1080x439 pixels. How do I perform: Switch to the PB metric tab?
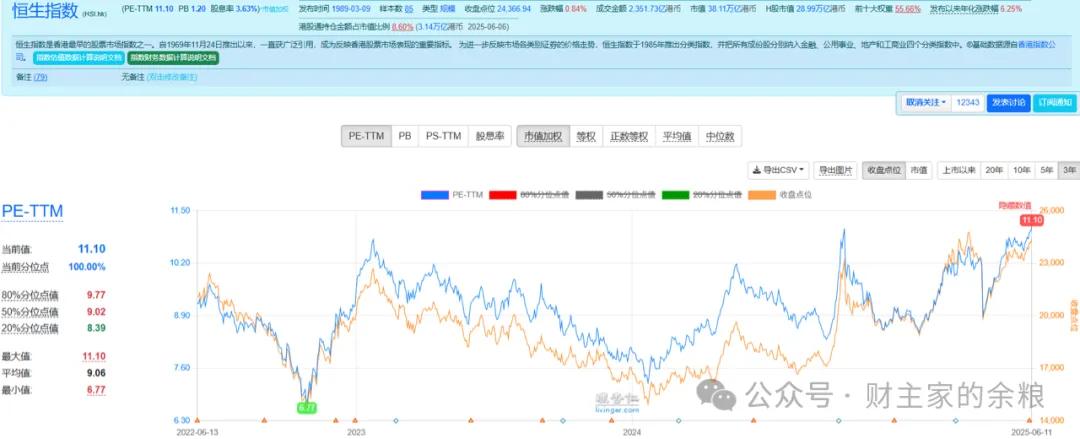[x=405, y=136]
